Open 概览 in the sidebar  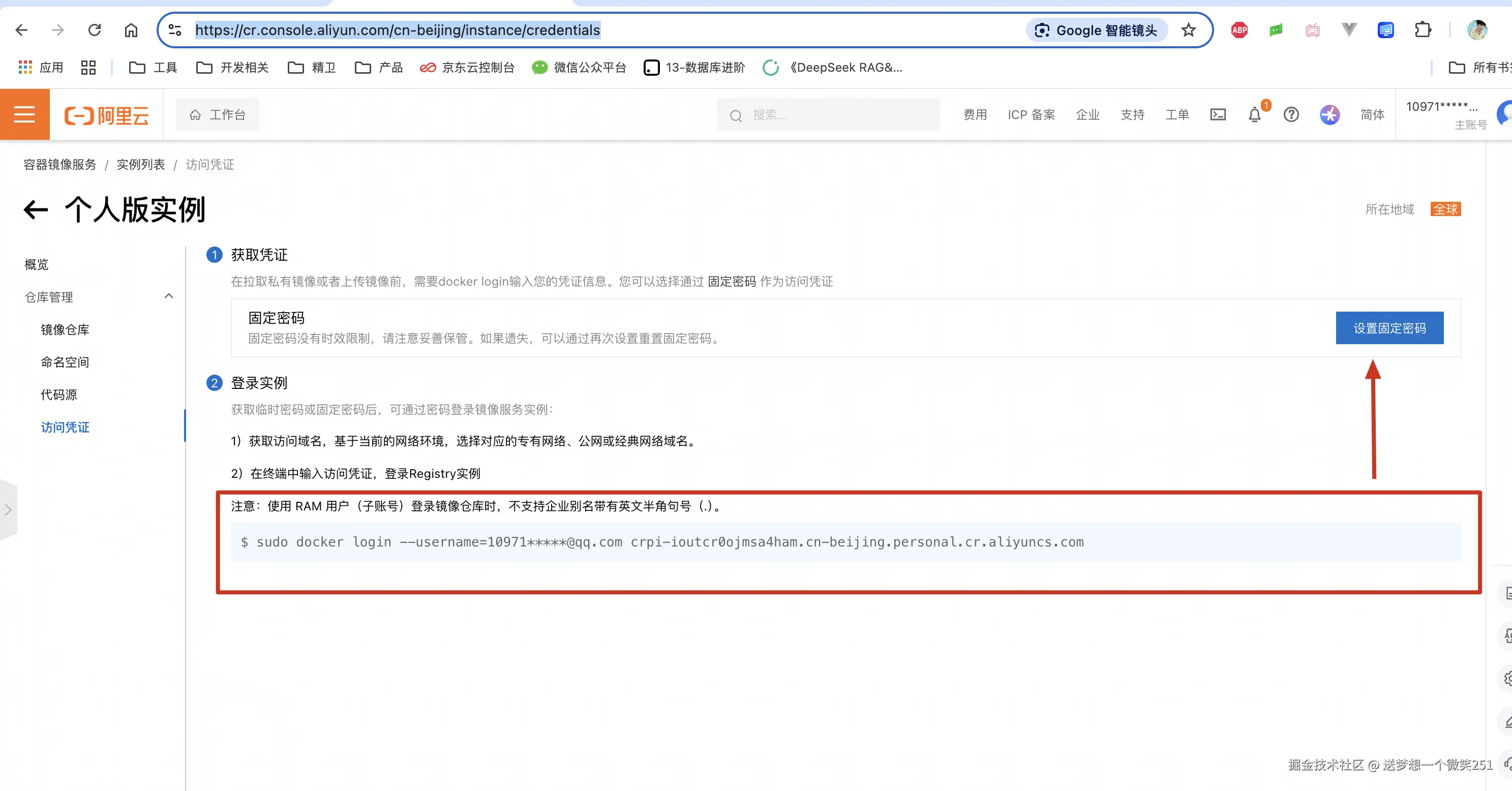(37, 264)
